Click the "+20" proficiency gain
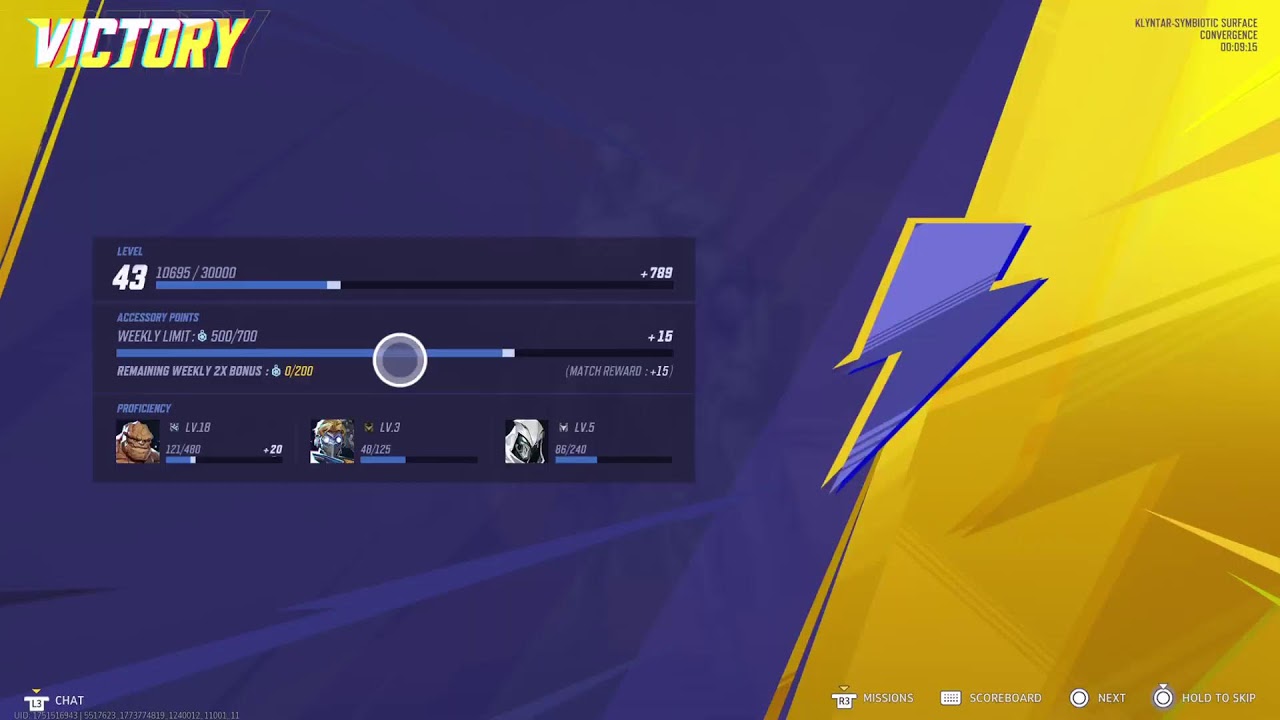 click(x=272, y=450)
